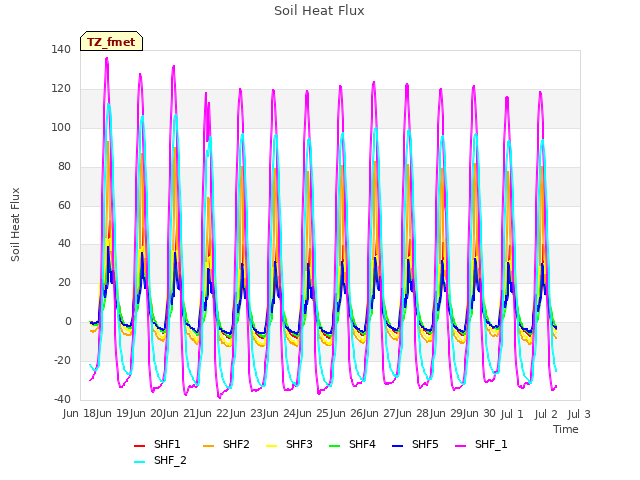Select the SHF5 legend label

[425, 444]
